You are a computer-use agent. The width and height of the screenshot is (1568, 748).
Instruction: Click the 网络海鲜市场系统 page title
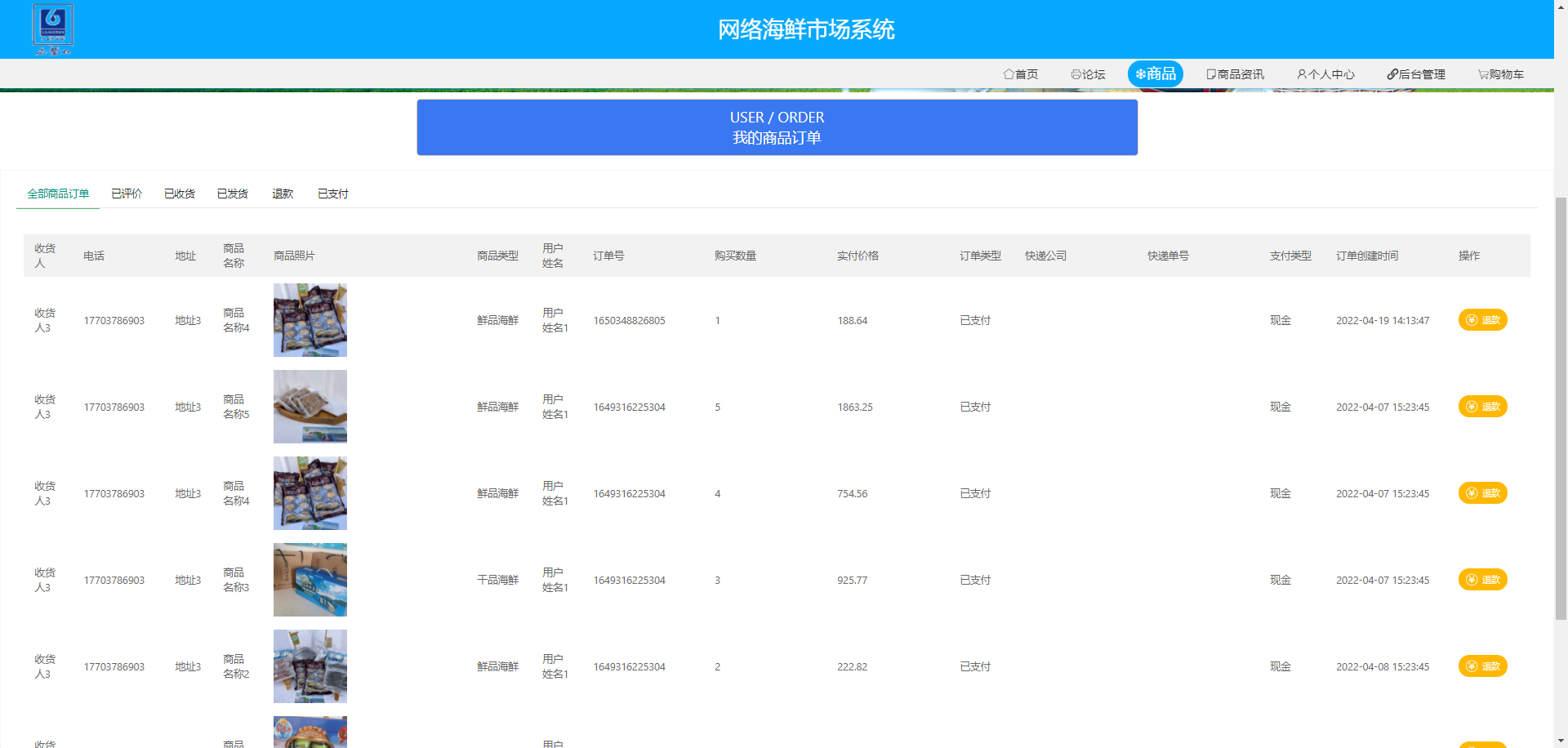[x=806, y=29]
